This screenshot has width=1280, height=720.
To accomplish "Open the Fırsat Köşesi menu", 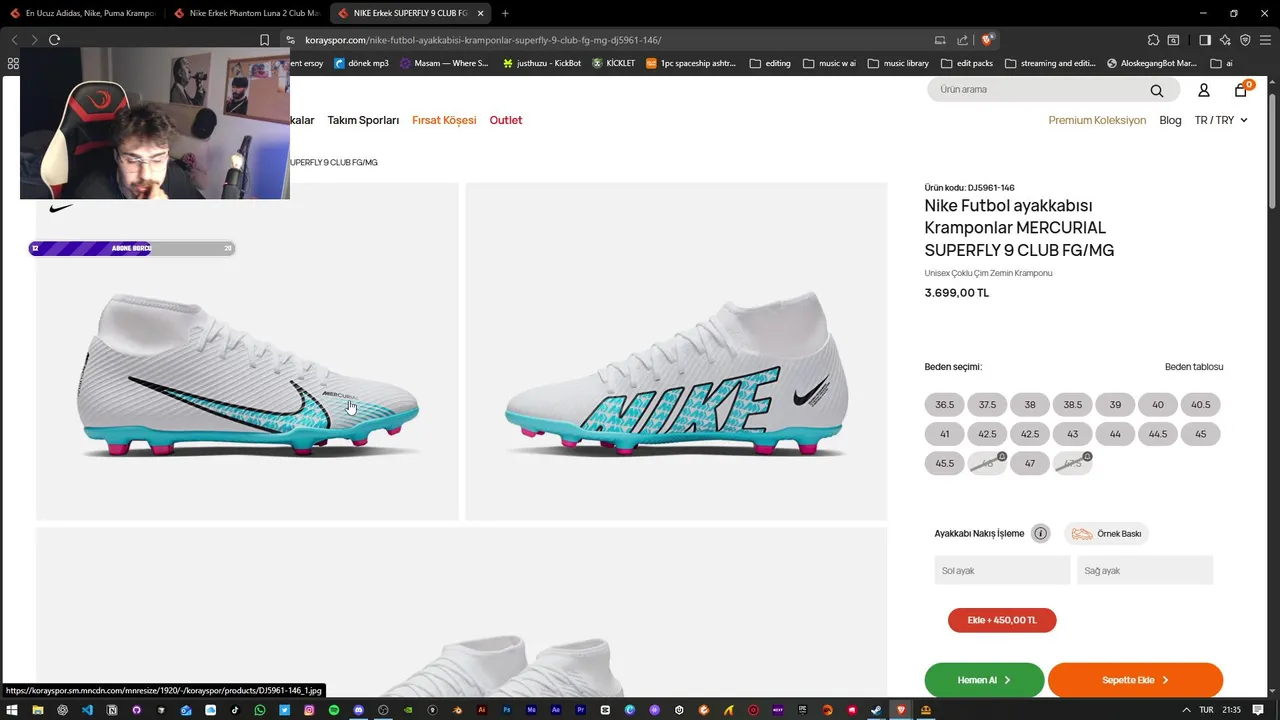I will click(x=444, y=120).
